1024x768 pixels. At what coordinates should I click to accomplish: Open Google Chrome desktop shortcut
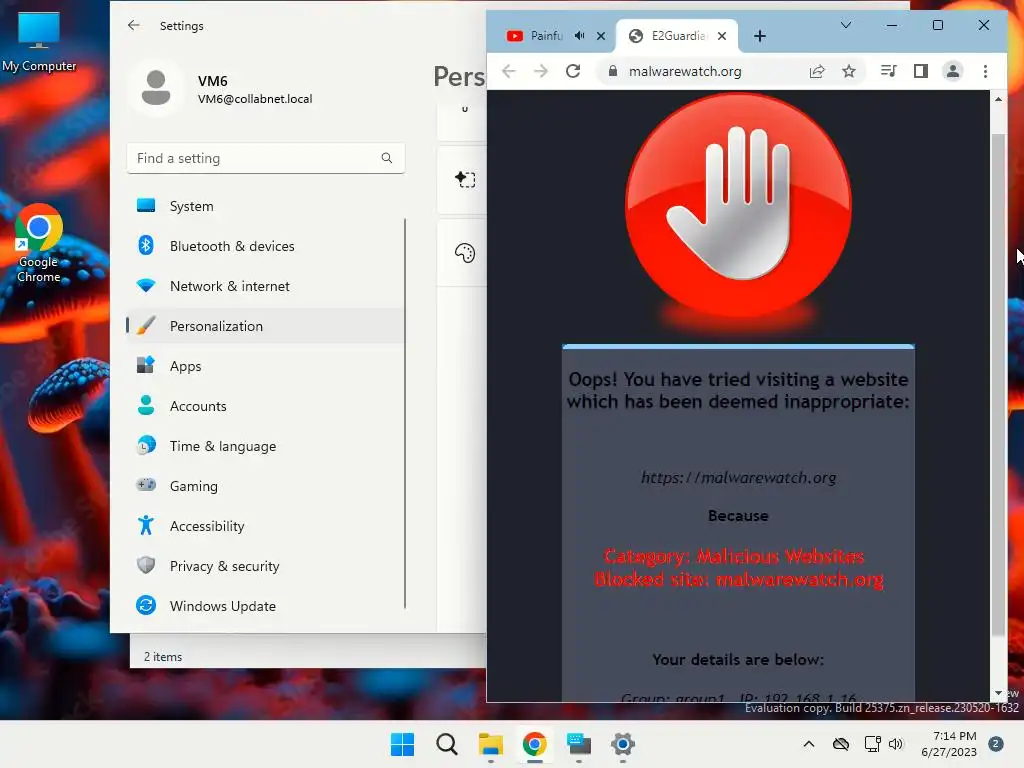pos(39,243)
